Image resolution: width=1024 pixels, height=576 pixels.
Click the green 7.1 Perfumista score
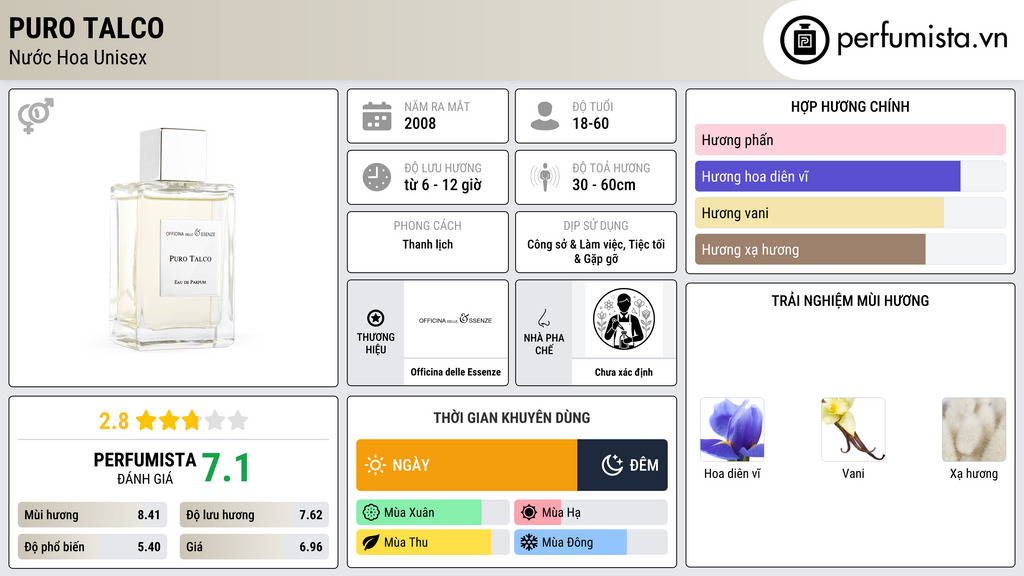225,468
